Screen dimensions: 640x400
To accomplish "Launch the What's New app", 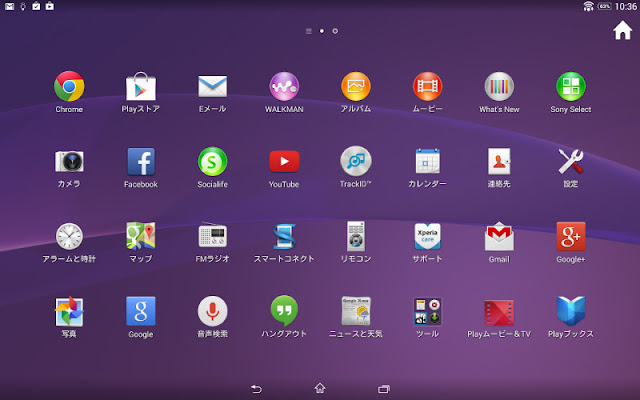I will [499, 86].
